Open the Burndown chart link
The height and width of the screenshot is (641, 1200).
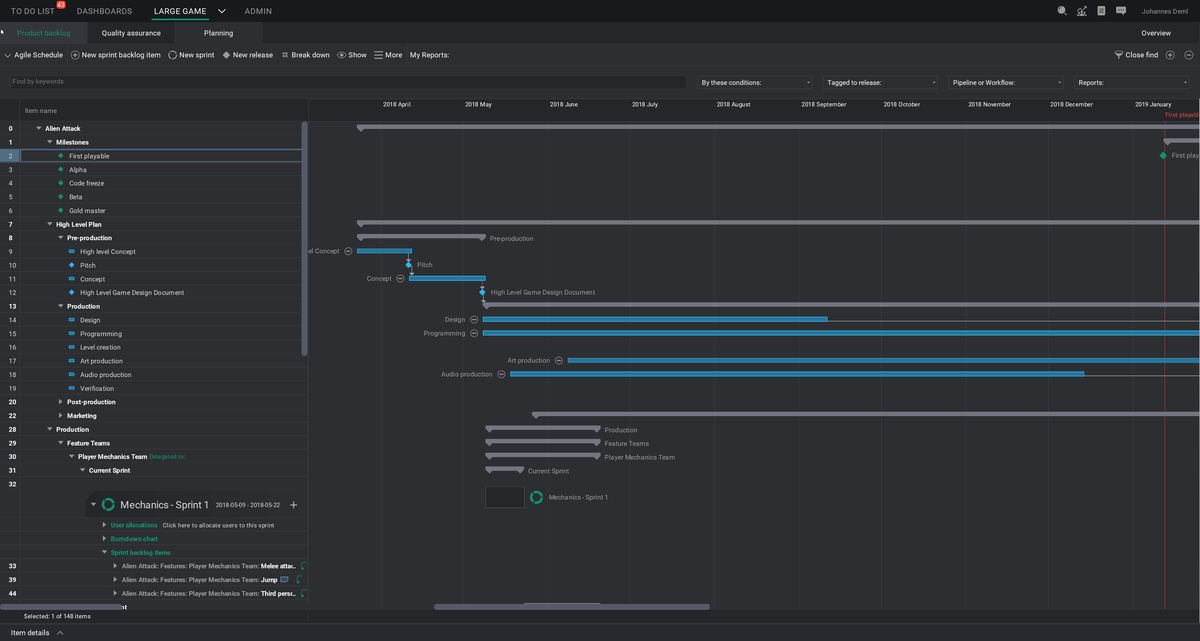134,539
